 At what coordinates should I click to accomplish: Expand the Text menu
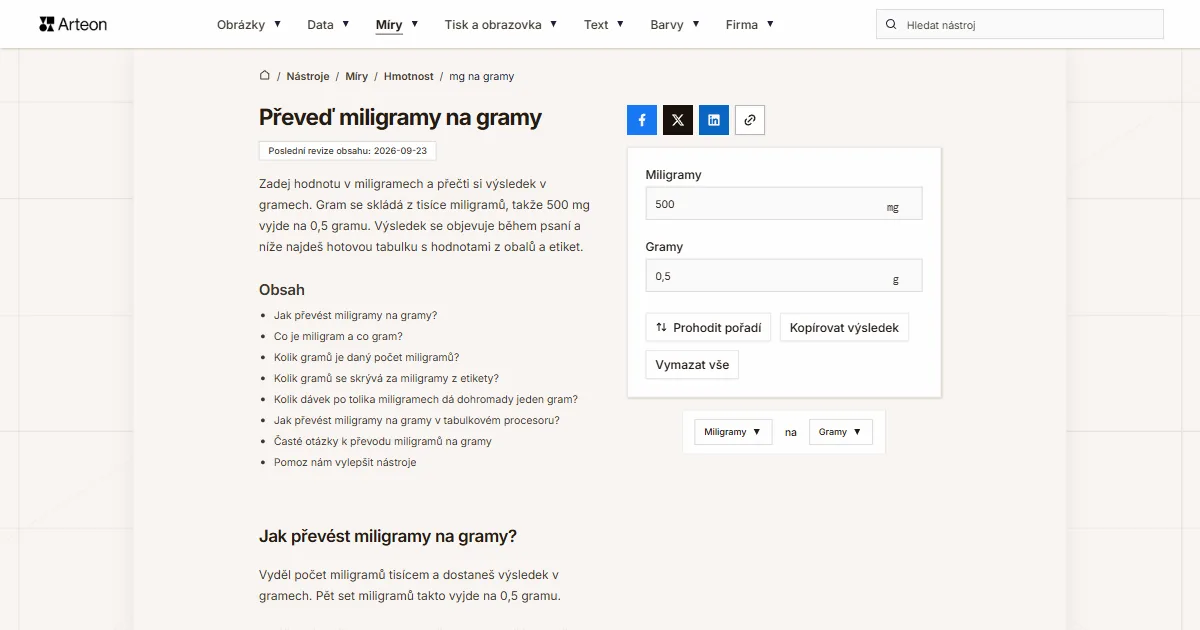[x=604, y=24]
